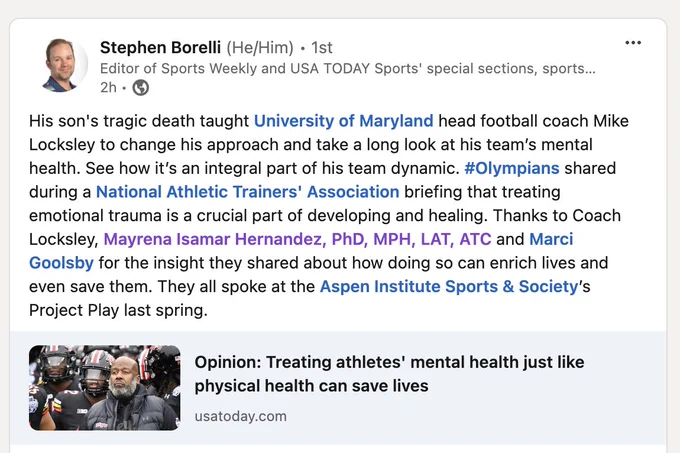Open Stephen Borelli's profile photo
This screenshot has width=680, height=453.
pyautogui.click(x=65, y=65)
